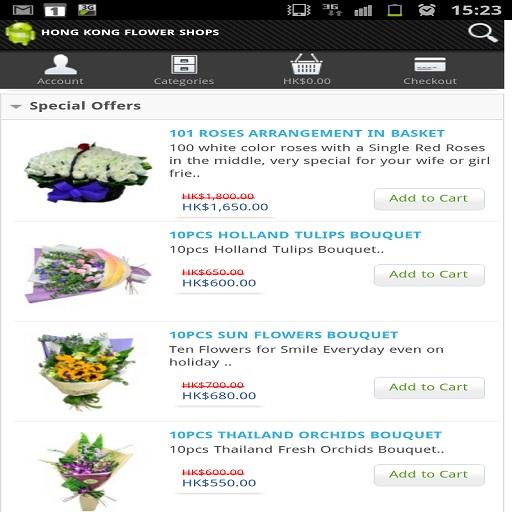Image resolution: width=512 pixels, height=512 pixels.
Task: Tap the alarm clock status icon
Action: tap(427, 10)
